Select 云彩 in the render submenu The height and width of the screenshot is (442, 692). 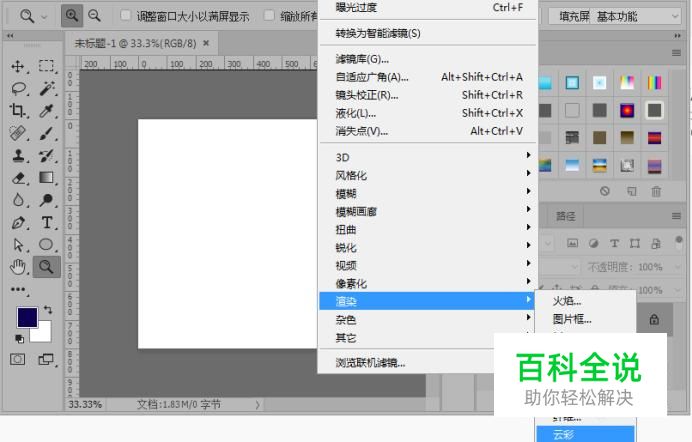coord(586,435)
